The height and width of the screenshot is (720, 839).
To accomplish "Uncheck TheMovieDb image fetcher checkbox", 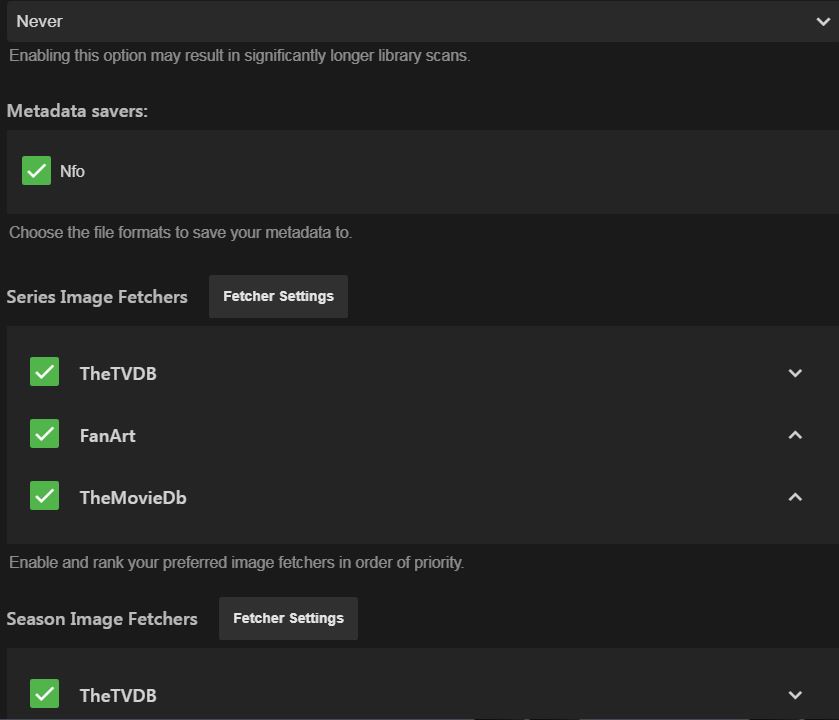I will click(45, 496).
